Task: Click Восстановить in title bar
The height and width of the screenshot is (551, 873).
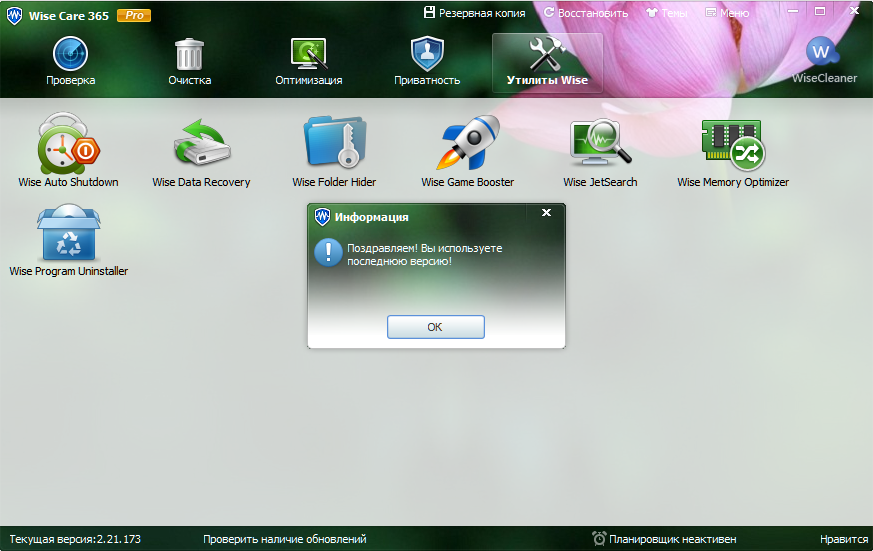Action: coord(586,13)
